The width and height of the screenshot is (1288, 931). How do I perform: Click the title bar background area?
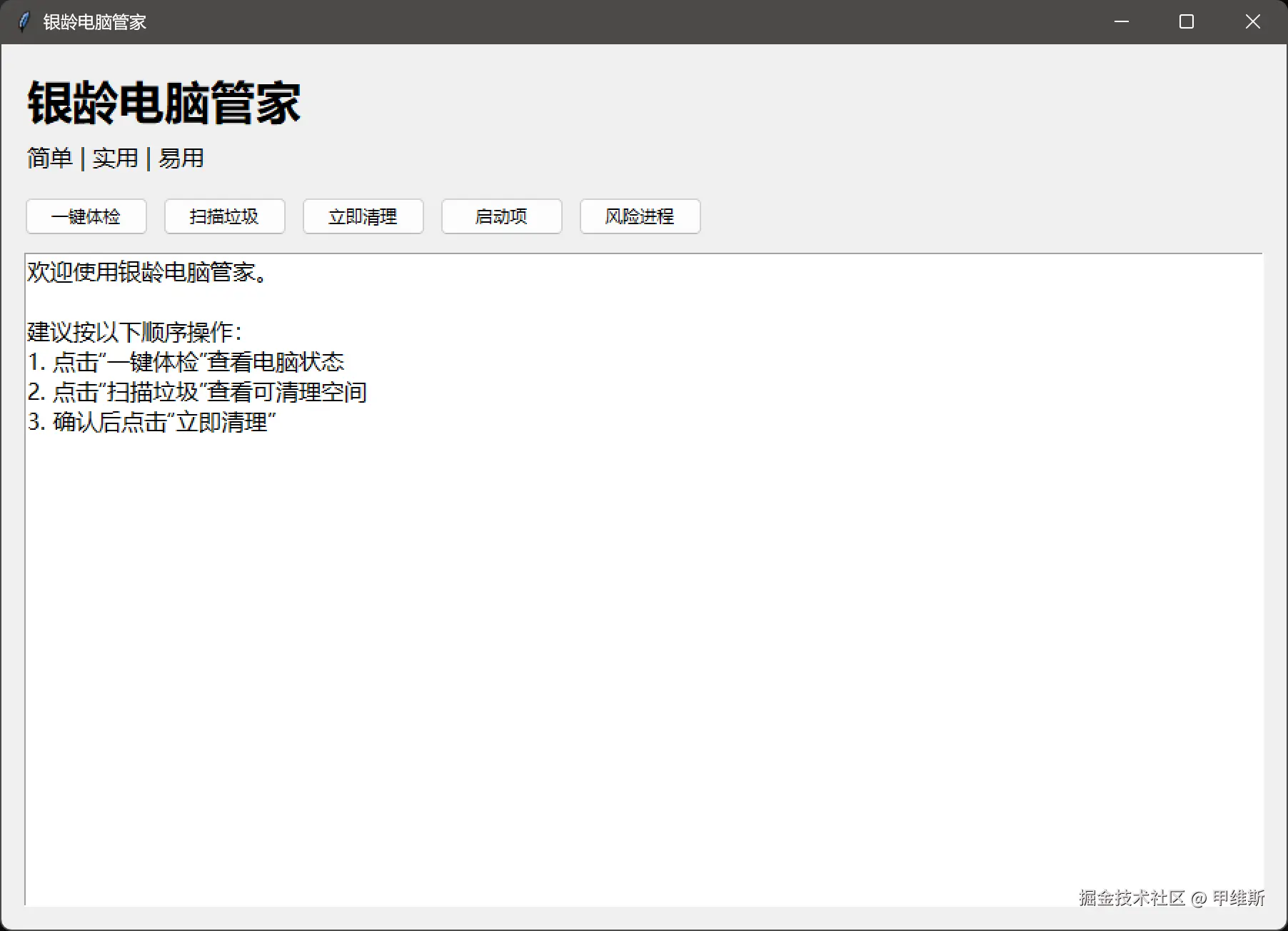(x=571, y=21)
